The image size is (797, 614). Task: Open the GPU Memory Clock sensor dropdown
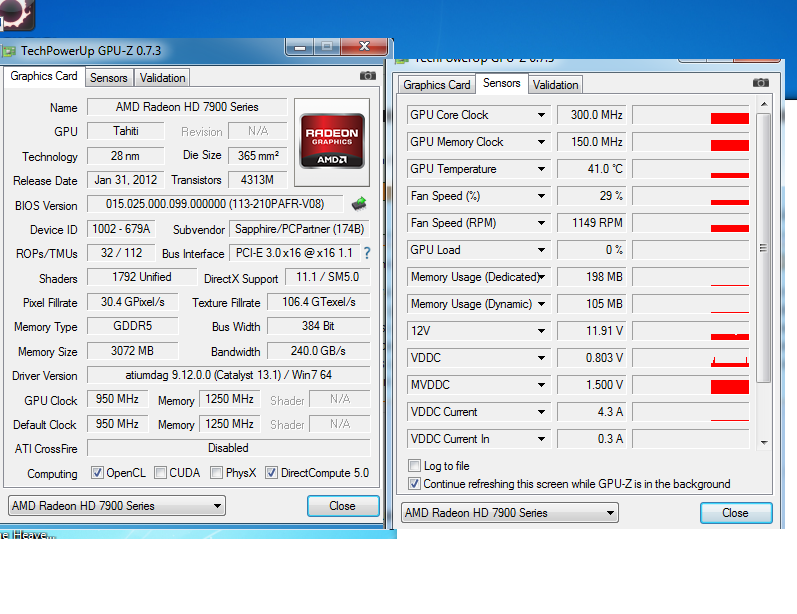pos(542,142)
